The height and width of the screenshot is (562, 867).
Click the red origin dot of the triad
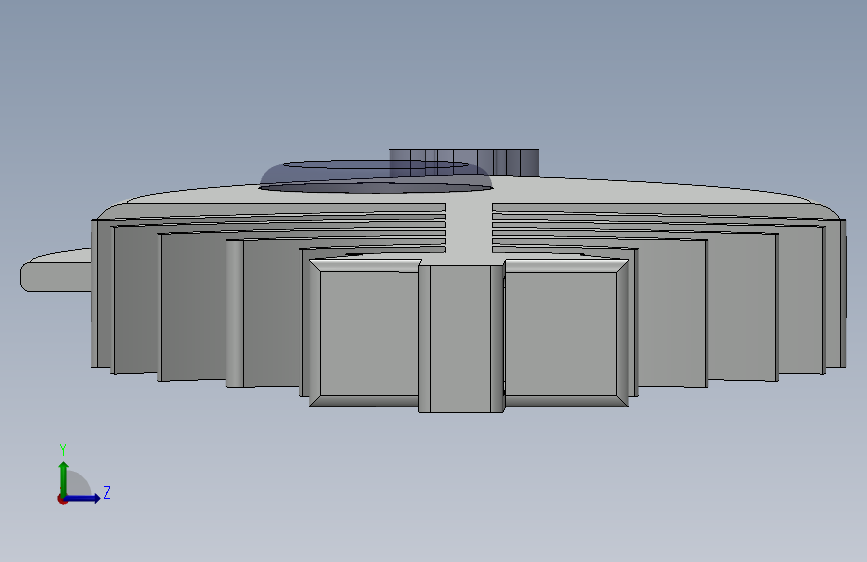pos(62,499)
